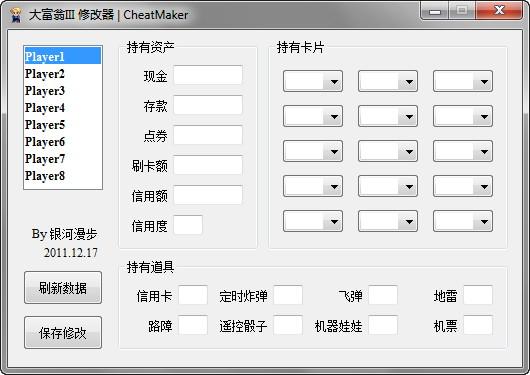The height and width of the screenshot is (375, 530).
Task: Focus the 遥控骰子 item count field
Action: point(288,325)
